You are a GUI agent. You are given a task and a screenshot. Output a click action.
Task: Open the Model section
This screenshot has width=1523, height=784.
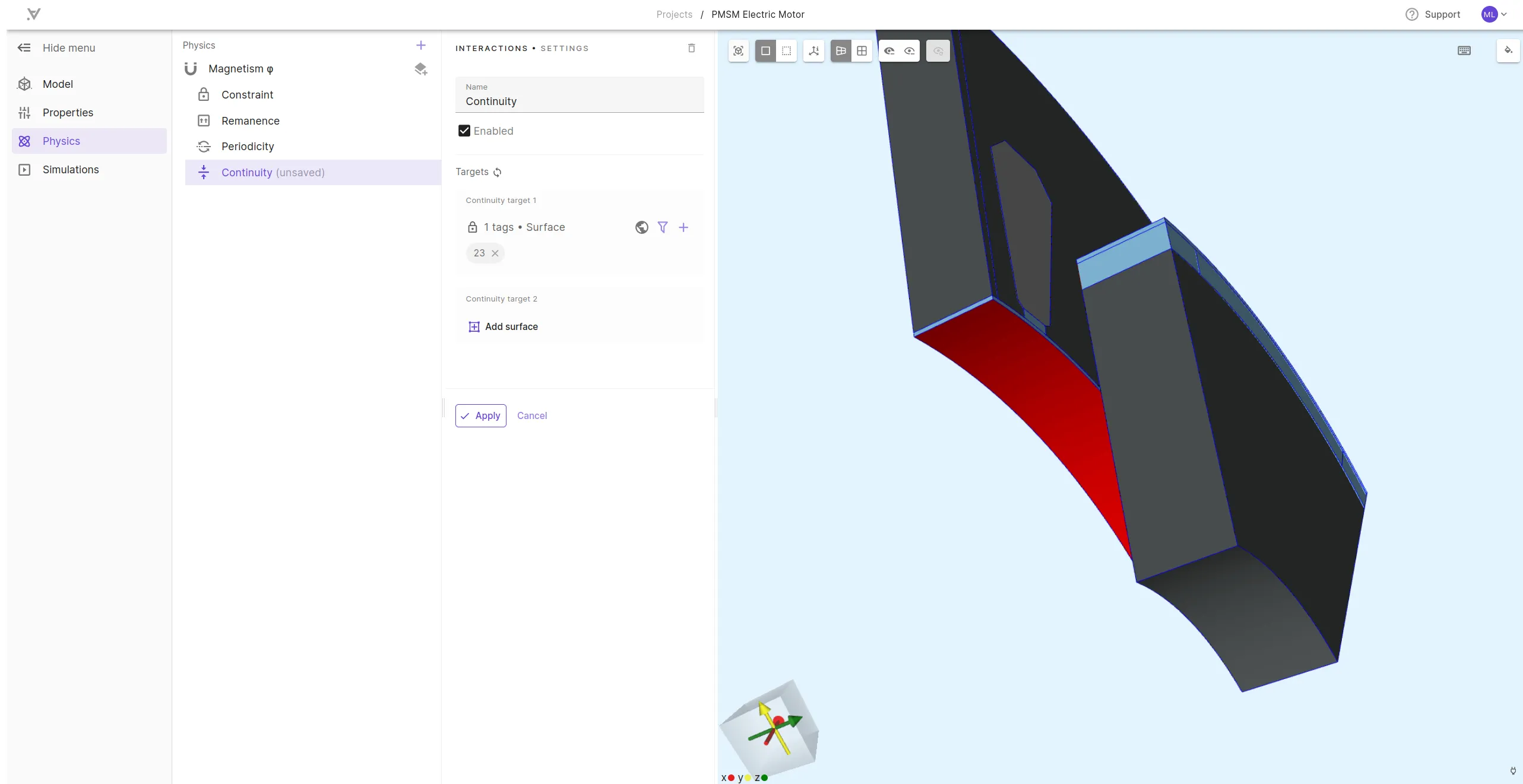(x=89, y=84)
